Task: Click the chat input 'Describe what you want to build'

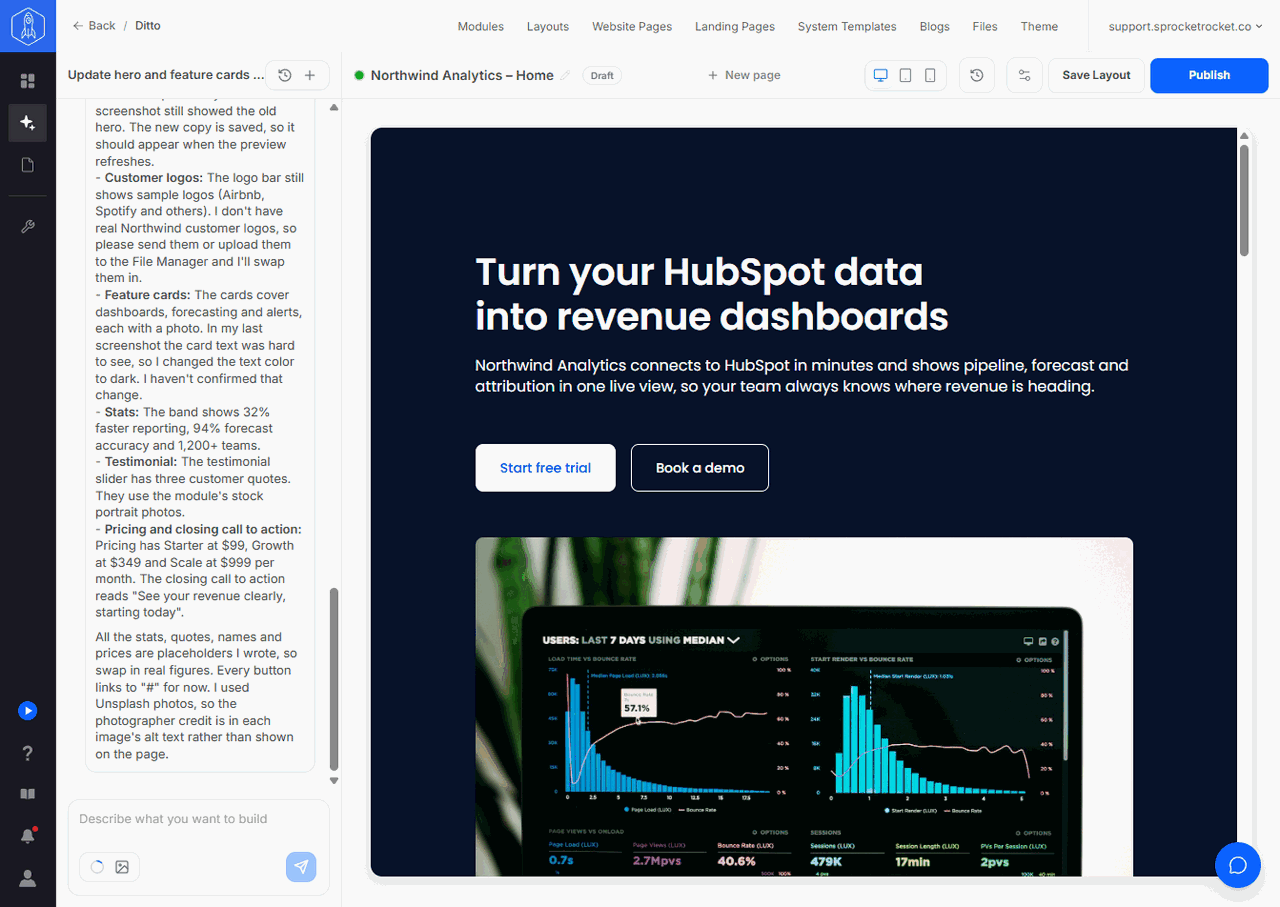Action: (x=198, y=819)
